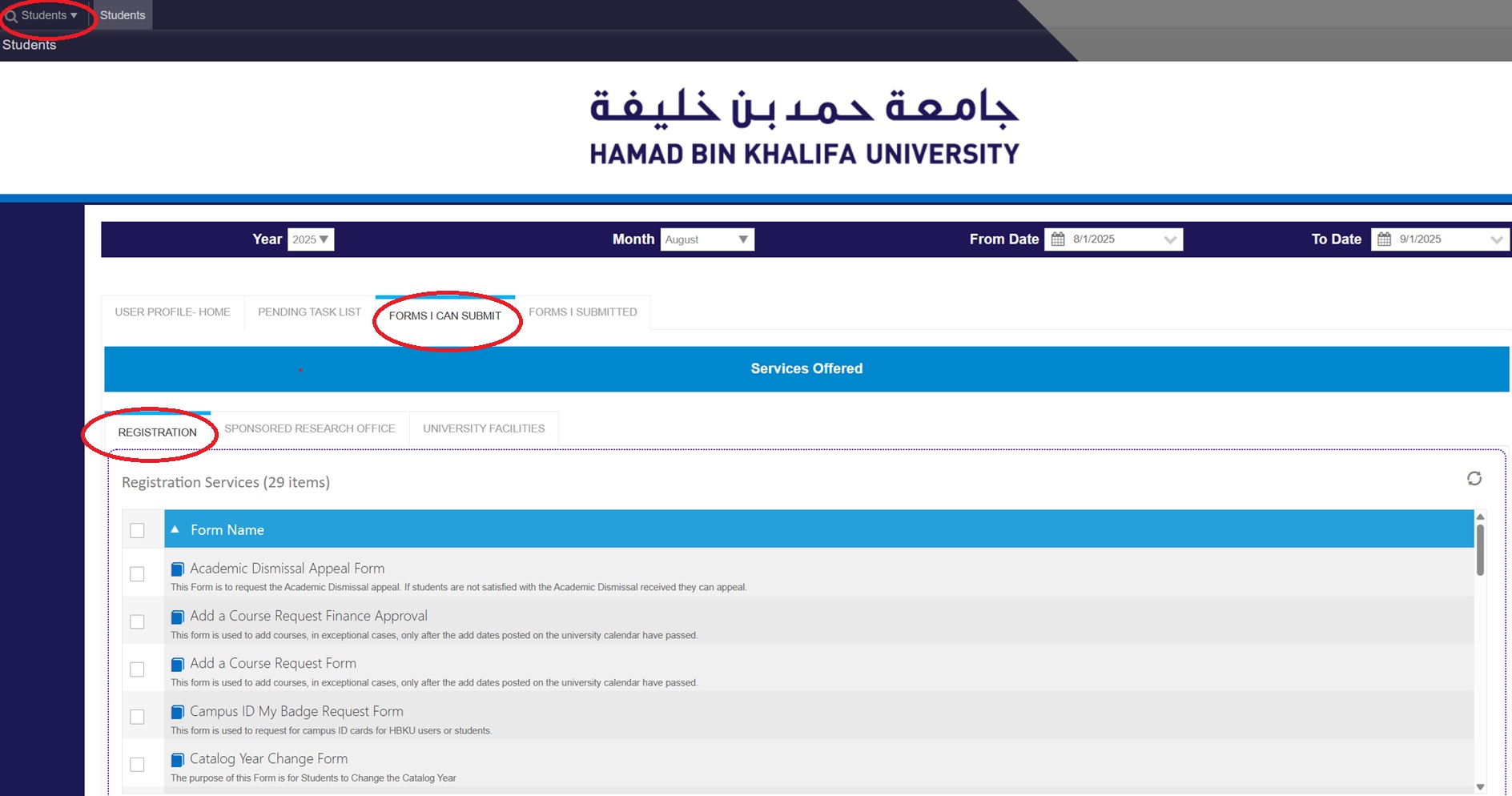Viewport: 1512px width, 796px height.
Task: Click the scroll up arrow of the forms list
Action: pyautogui.click(x=1480, y=517)
